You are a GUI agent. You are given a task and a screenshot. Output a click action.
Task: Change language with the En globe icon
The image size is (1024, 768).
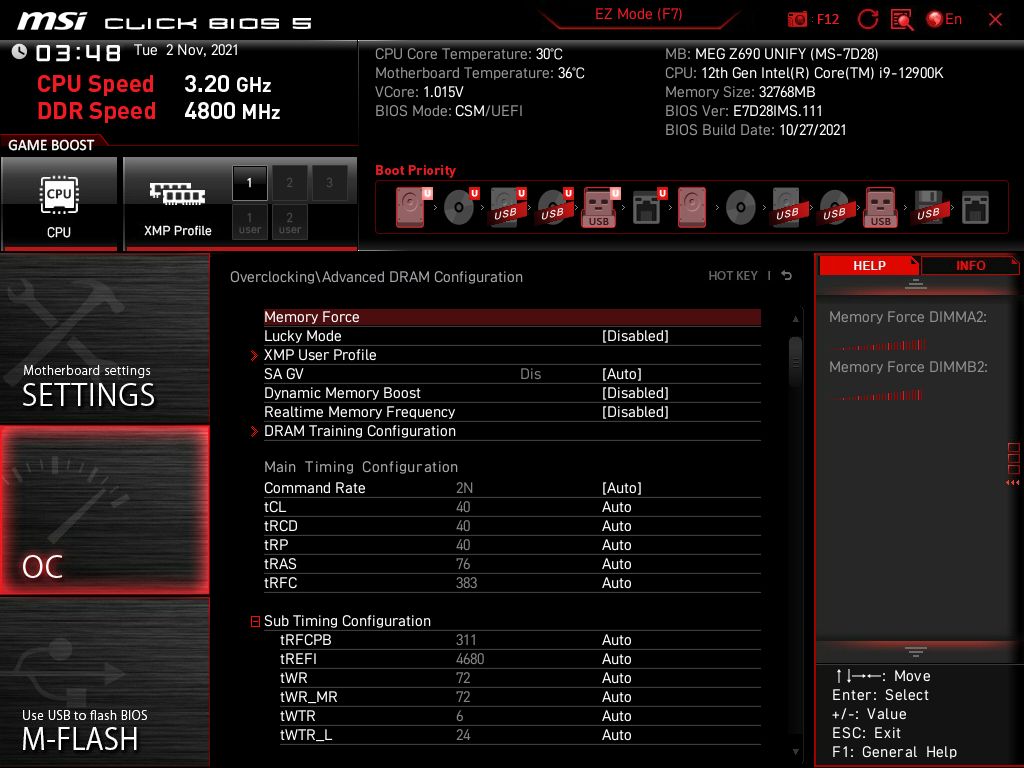944,19
